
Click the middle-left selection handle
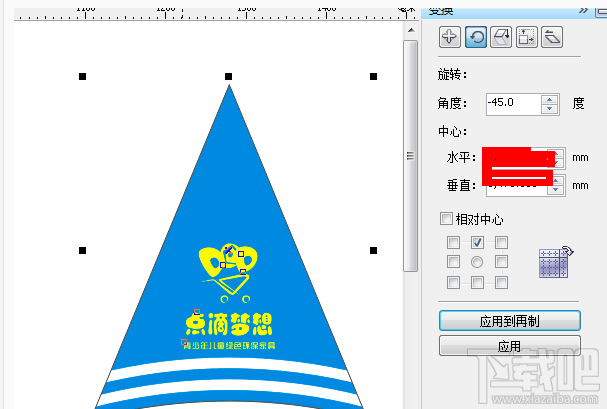(82, 250)
